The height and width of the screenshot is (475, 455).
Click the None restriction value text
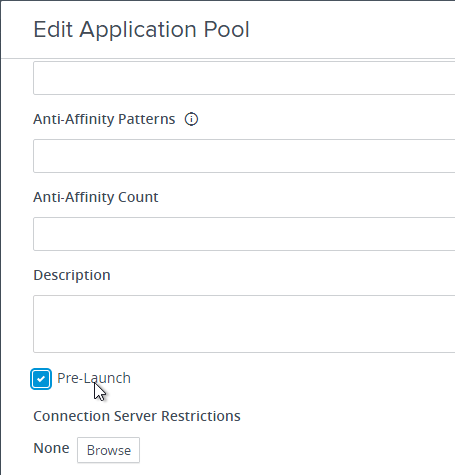pyautogui.click(x=51, y=448)
